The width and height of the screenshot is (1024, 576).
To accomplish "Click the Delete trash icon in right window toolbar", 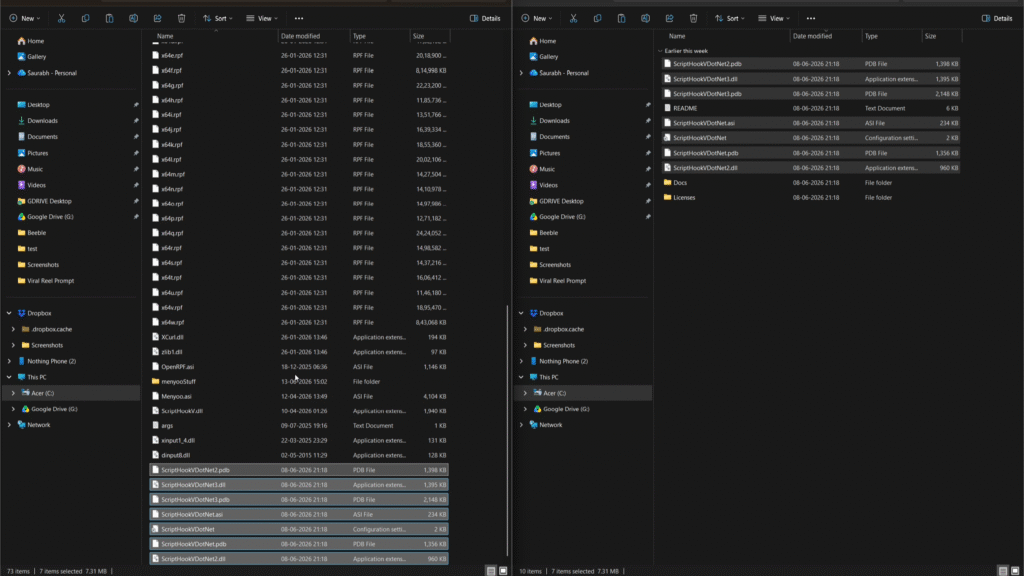I will 694,18.
